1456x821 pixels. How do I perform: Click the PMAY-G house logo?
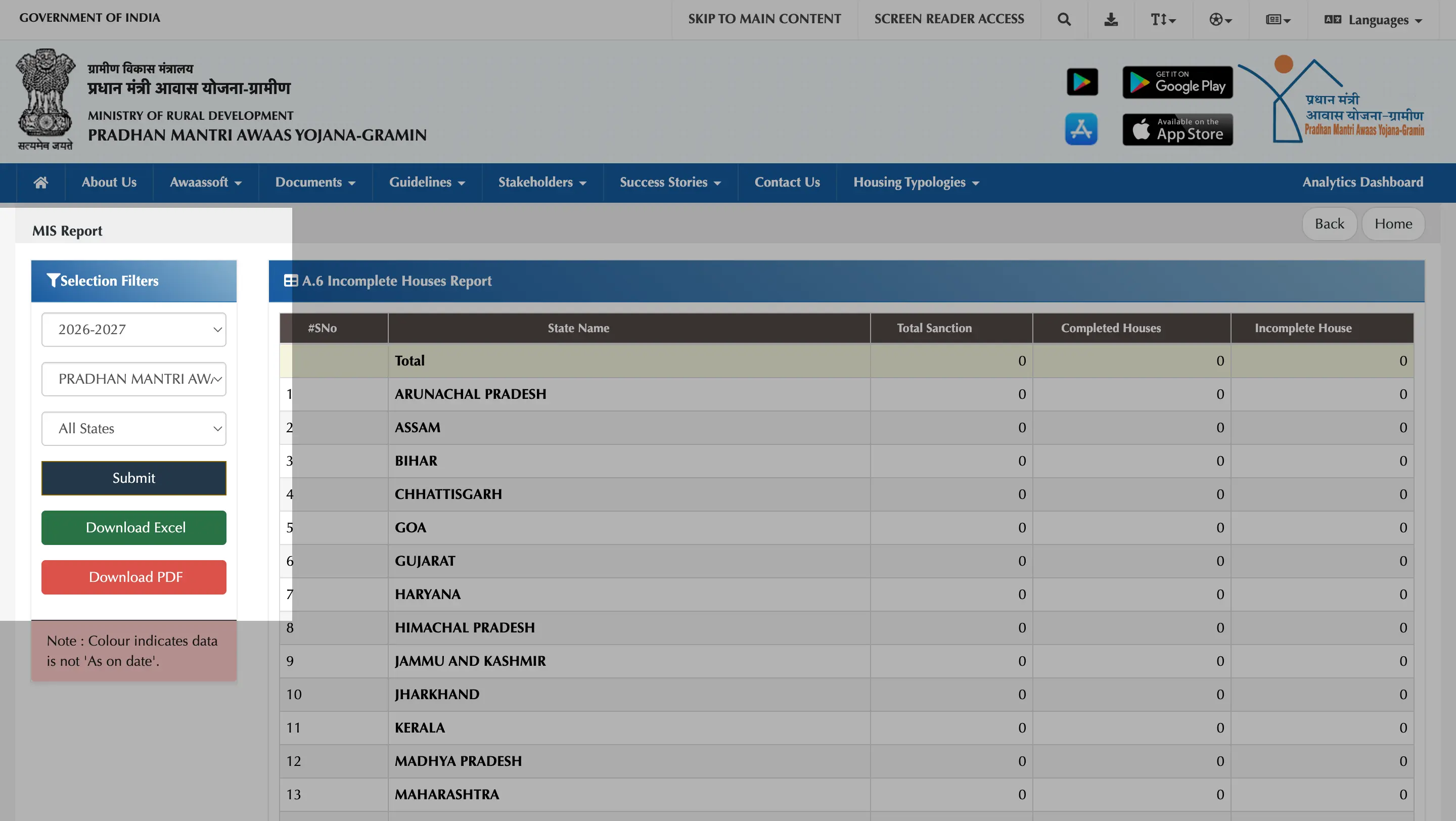coord(1331,100)
